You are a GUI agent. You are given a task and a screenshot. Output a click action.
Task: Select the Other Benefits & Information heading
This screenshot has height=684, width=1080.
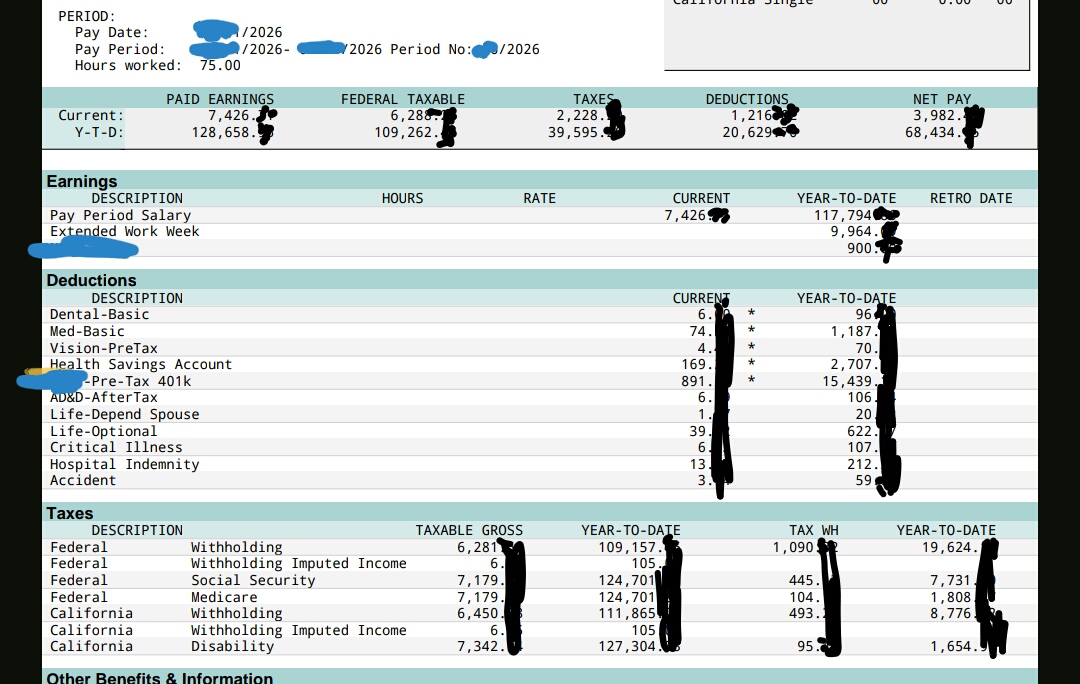pos(159,678)
